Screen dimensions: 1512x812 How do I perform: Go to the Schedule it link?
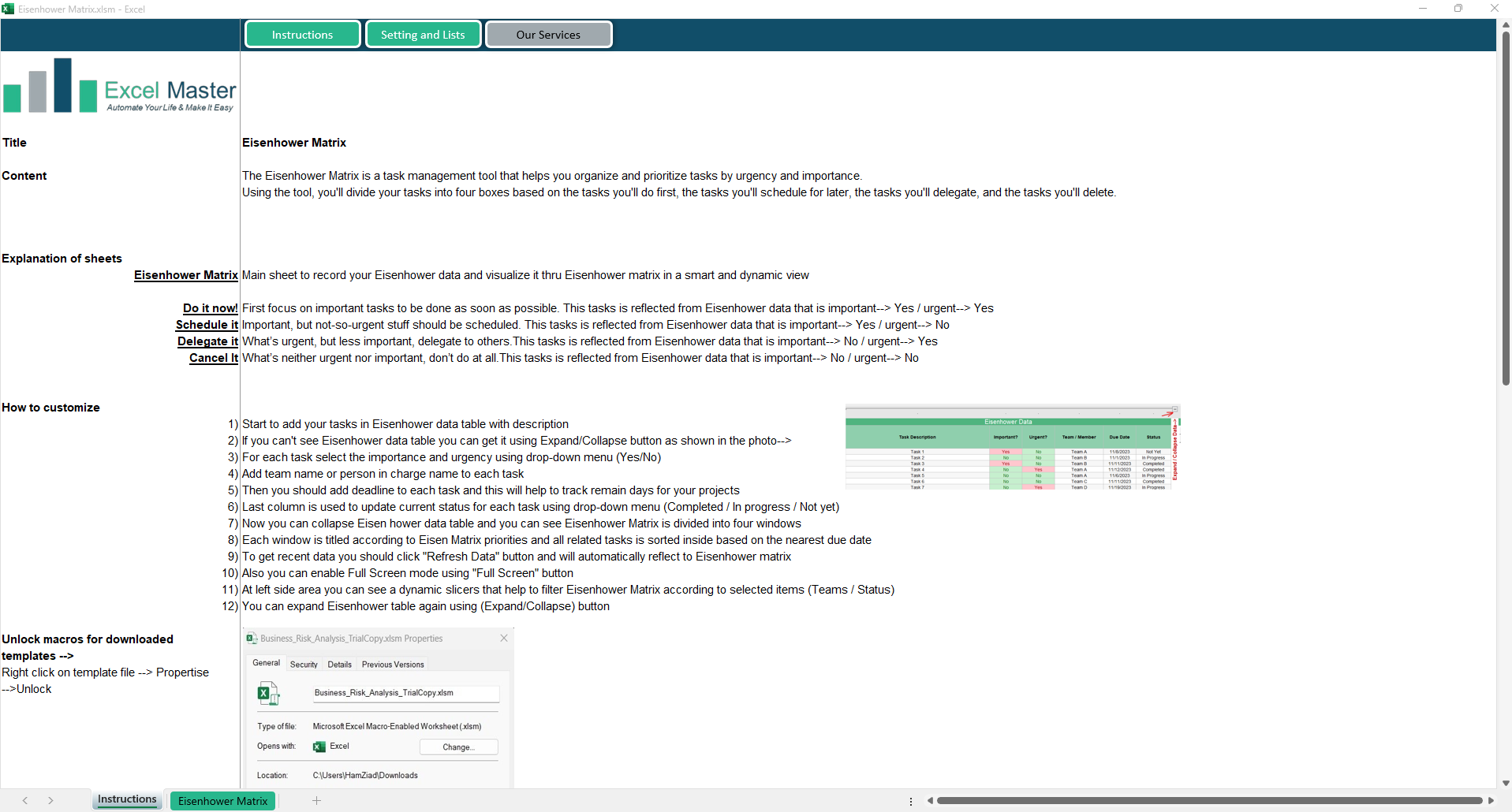pyautogui.click(x=207, y=325)
